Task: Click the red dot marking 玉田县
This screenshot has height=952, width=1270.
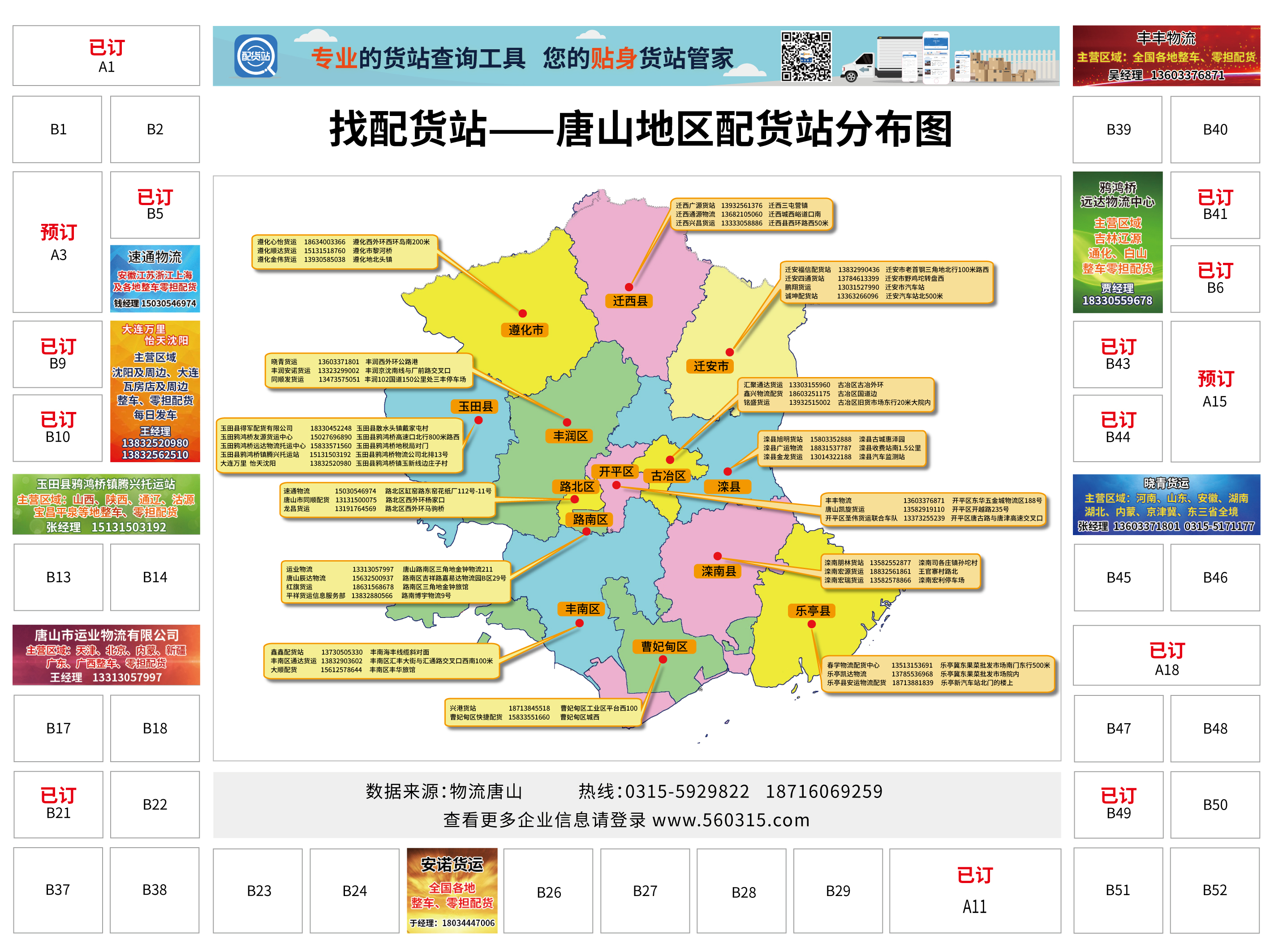Action: [478, 420]
